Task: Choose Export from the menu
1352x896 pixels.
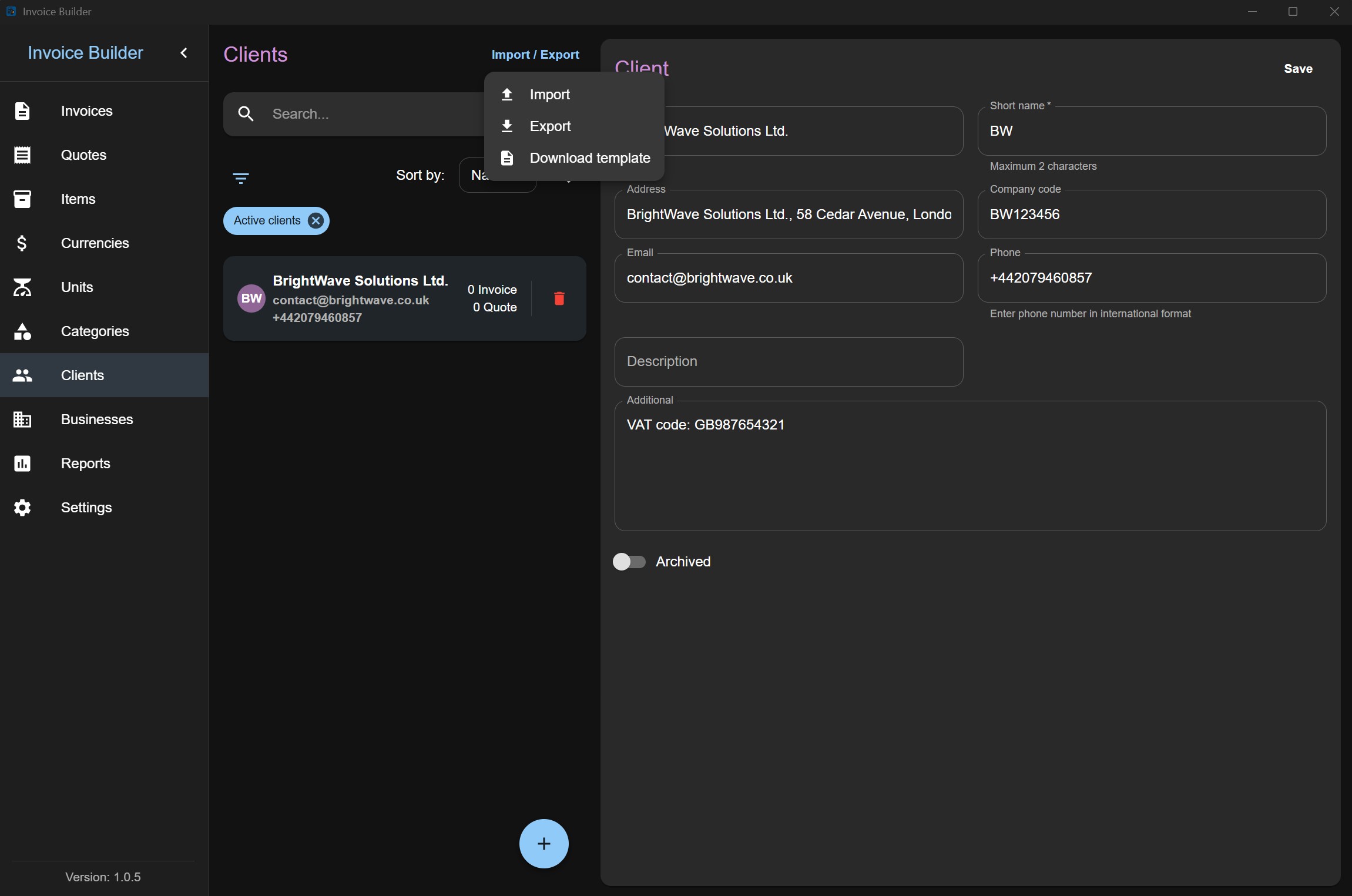Action: [x=574, y=126]
